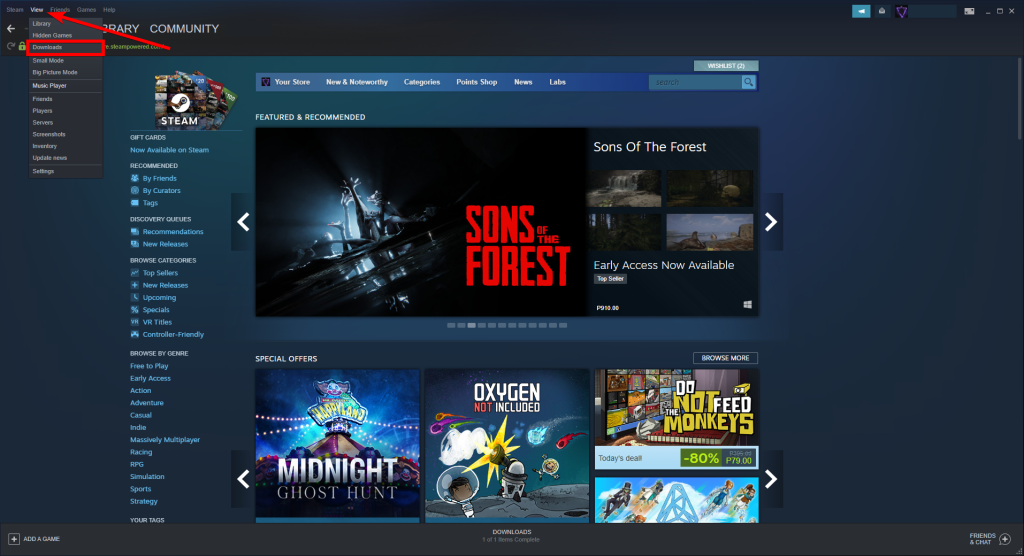Open Midnight Ghost Hunt offer
1024x556 pixels.
(x=338, y=446)
